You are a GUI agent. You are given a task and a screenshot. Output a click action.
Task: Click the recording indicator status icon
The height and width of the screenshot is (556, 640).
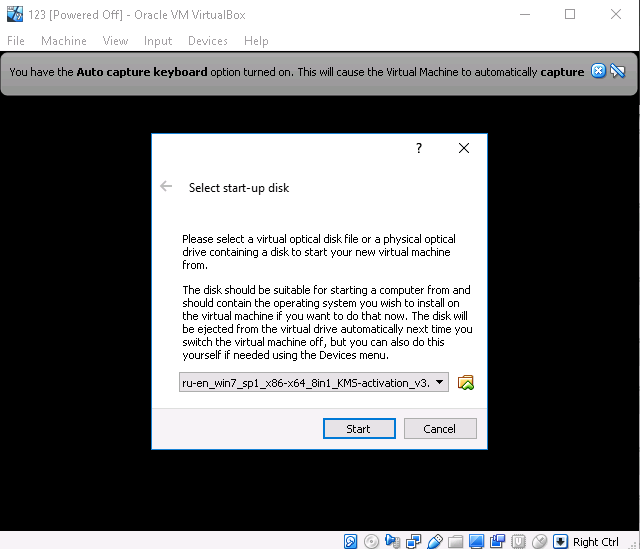pos(497,542)
